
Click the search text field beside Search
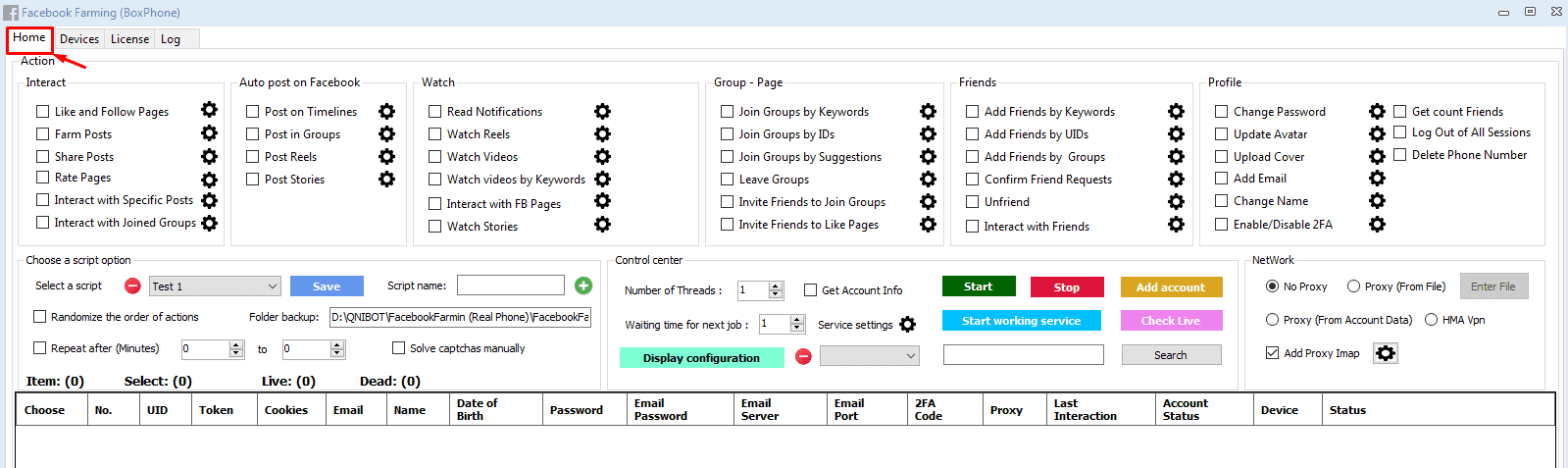click(1024, 355)
